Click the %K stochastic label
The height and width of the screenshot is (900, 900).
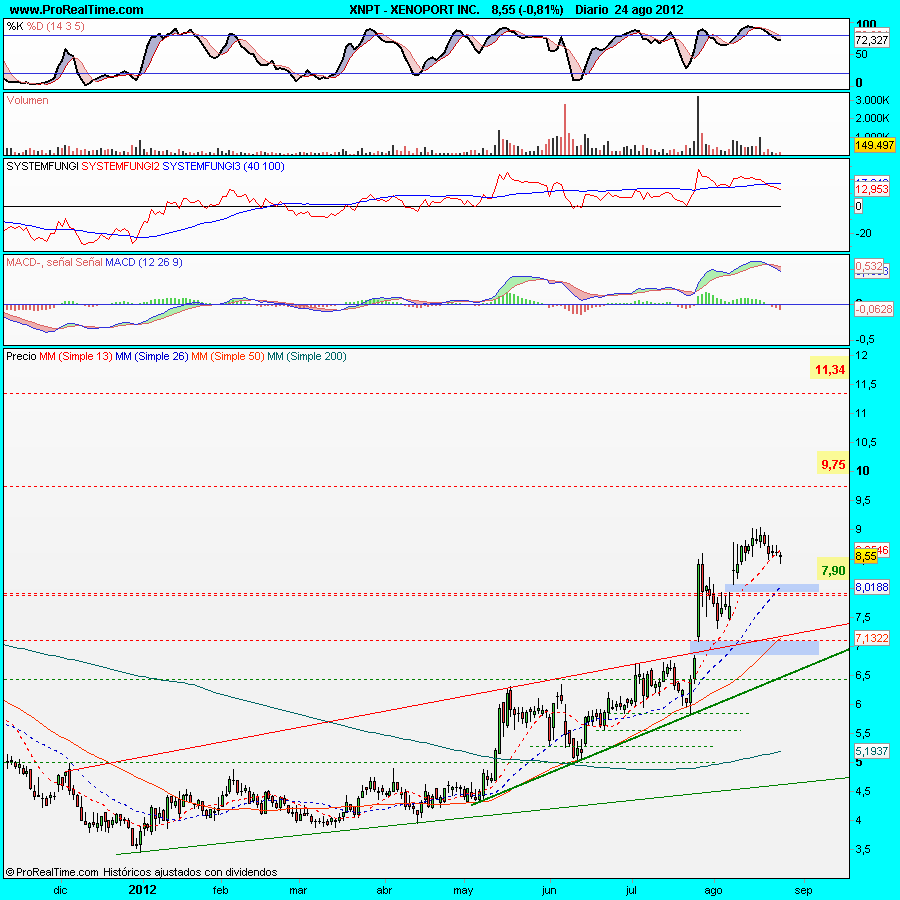[x=15, y=26]
